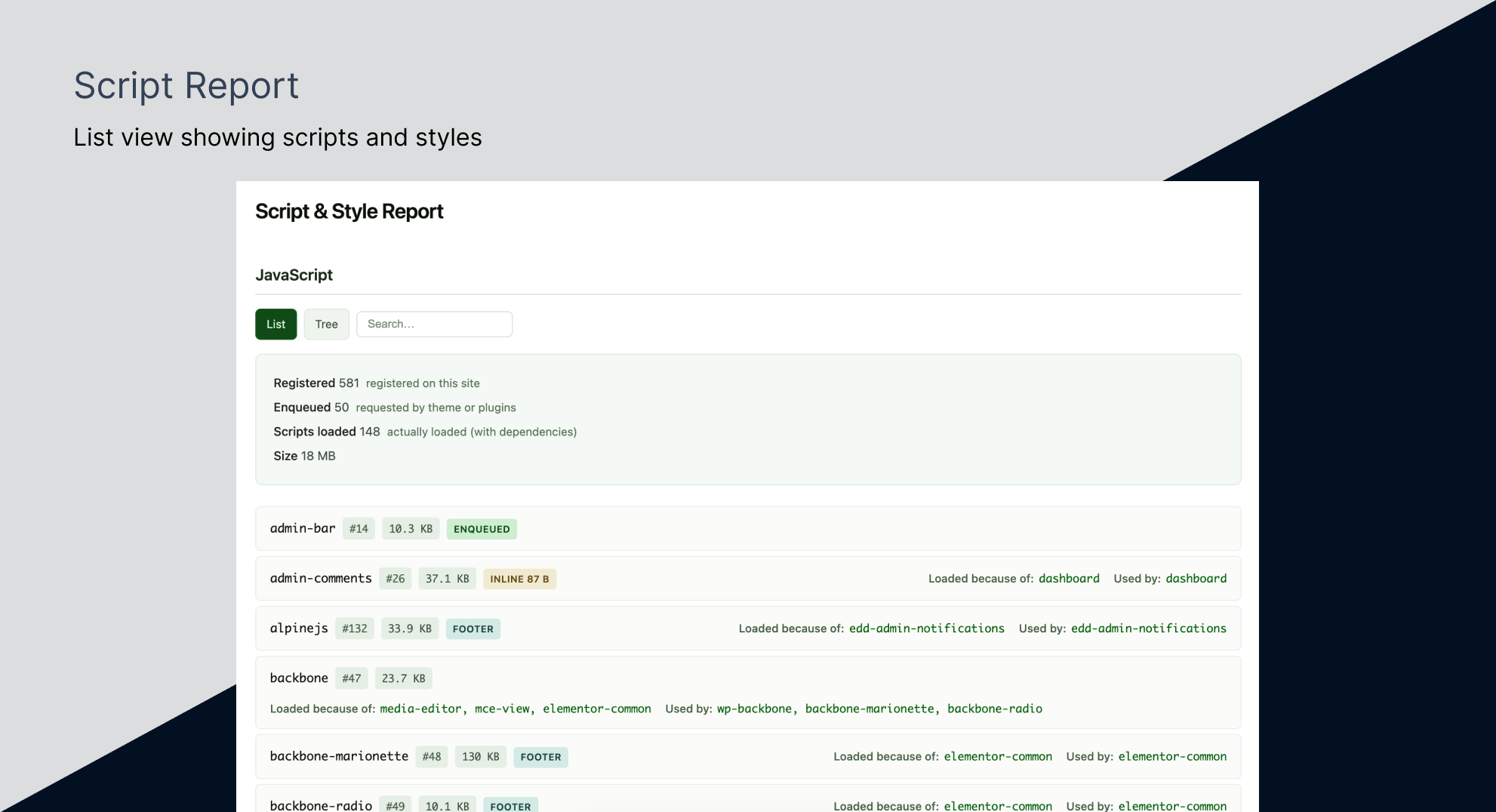The width and height of the screenshot is (1496, 812).
Task: Click the 10.3 KB size badge
Action: pyautogui.click(x=411, y=528)
